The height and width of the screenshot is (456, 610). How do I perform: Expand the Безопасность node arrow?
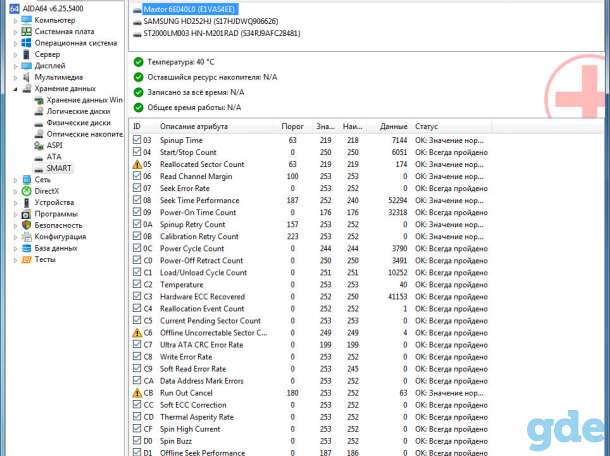pyautogui.click(x=16, y=225)
